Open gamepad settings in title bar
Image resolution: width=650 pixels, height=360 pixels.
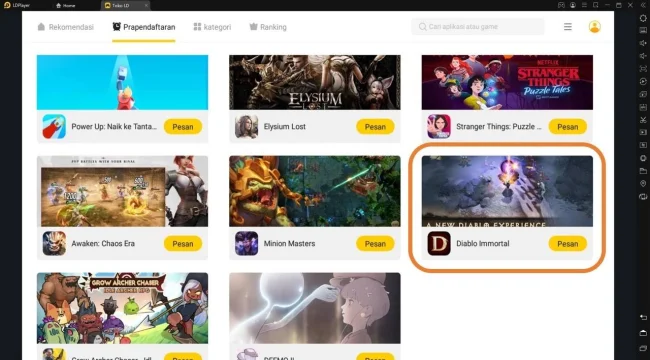pos(561,5)
